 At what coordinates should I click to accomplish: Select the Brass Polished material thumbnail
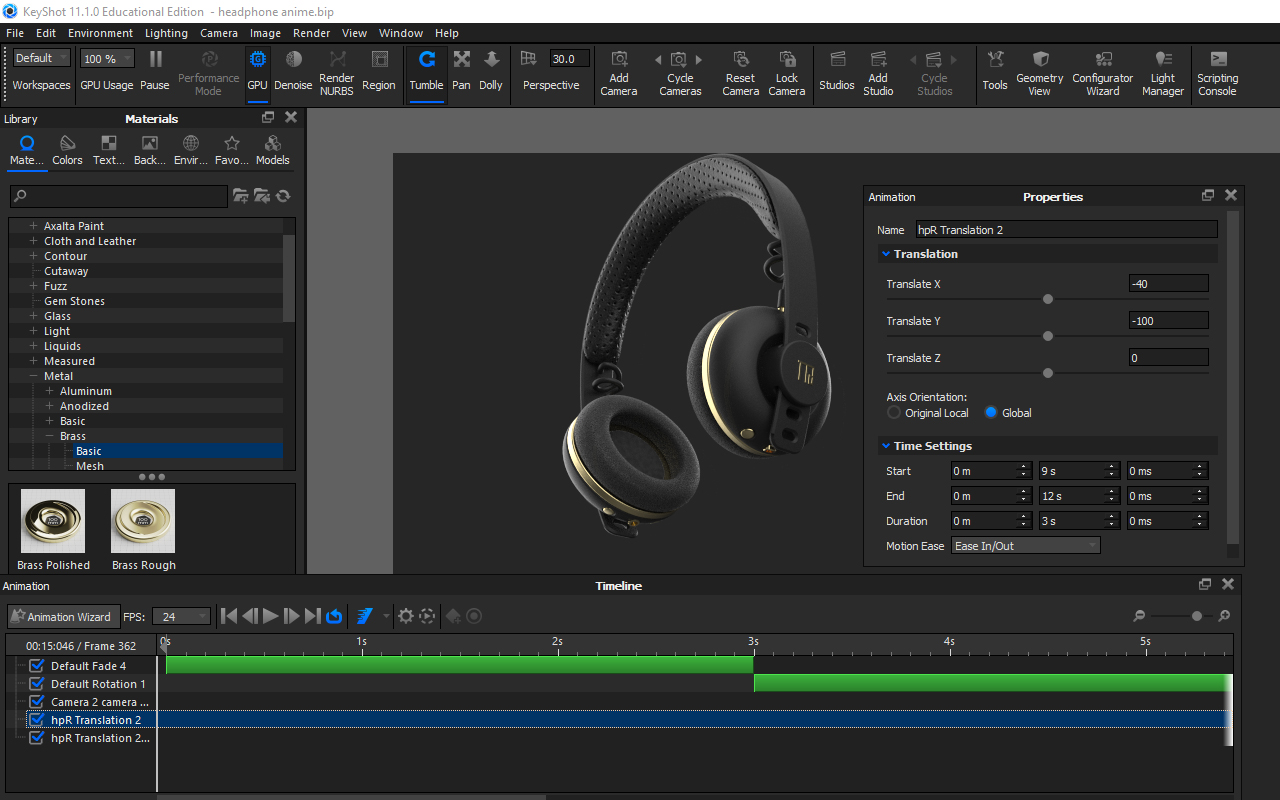pos(53,521)
